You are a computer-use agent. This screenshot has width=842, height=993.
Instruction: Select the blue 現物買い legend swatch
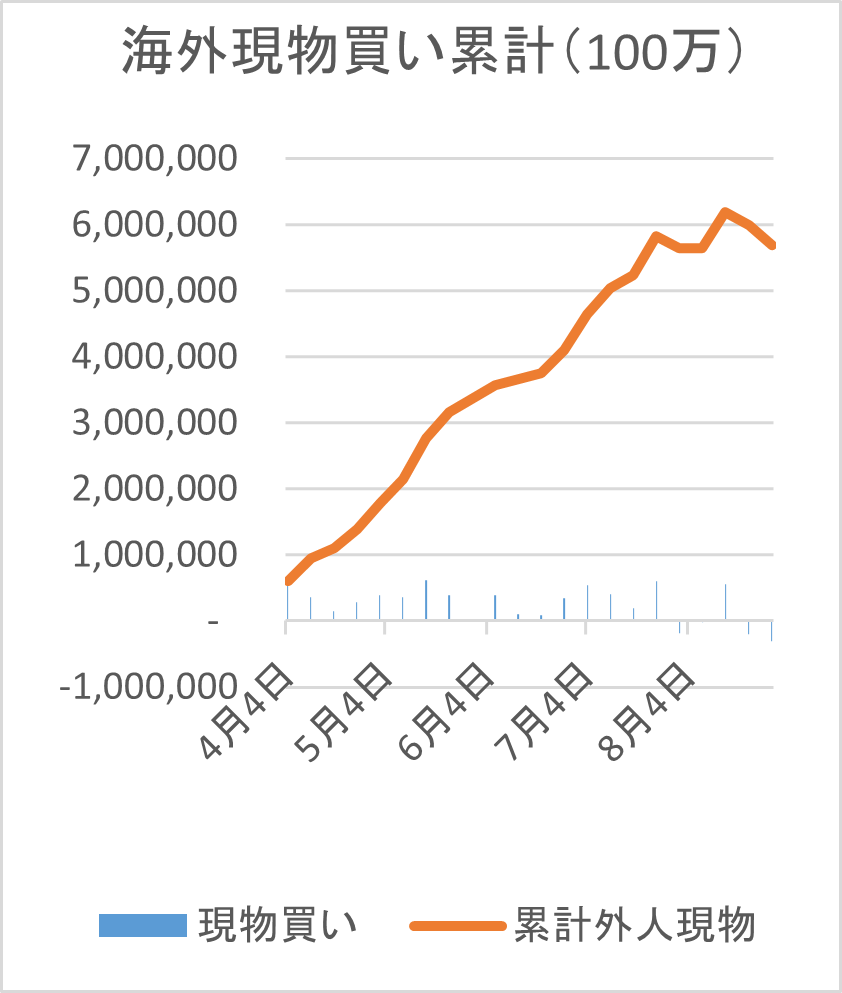click(142, 925)
